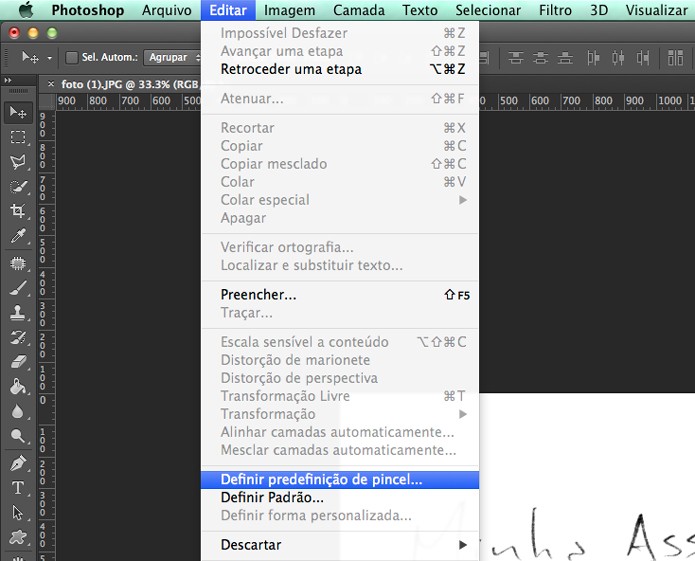The width and height of the screenshot is (695, 561).
Task: Click Auto-Align Layers icon in options bar
Action: [675, 58]
